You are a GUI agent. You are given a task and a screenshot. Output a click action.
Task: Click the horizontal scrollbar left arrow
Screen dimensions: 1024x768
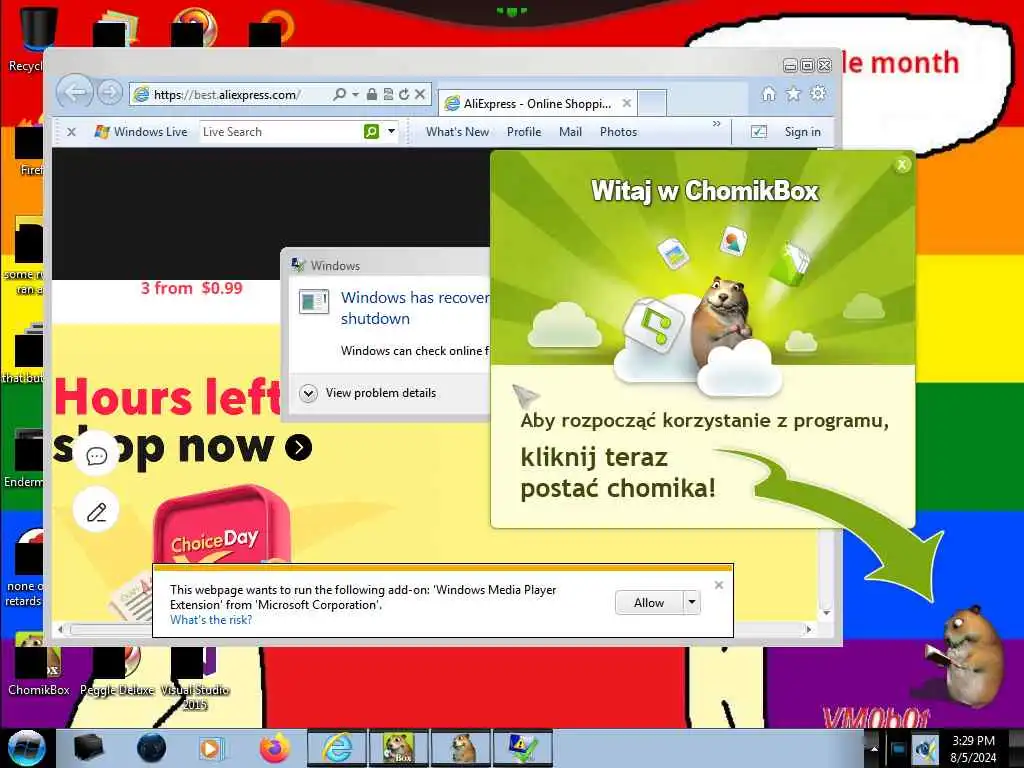(61, 630)
